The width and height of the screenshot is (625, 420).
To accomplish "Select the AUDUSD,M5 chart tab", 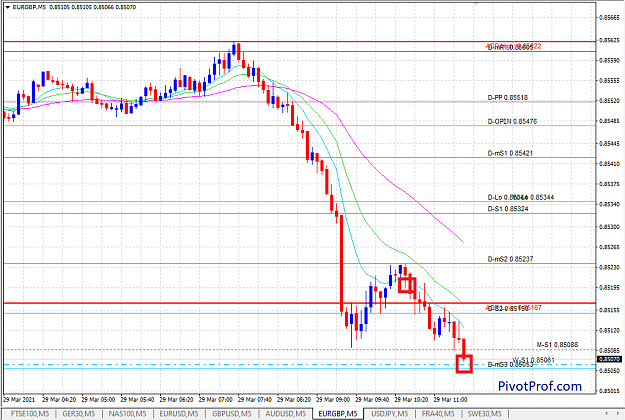I will click(x=285, y=414).
